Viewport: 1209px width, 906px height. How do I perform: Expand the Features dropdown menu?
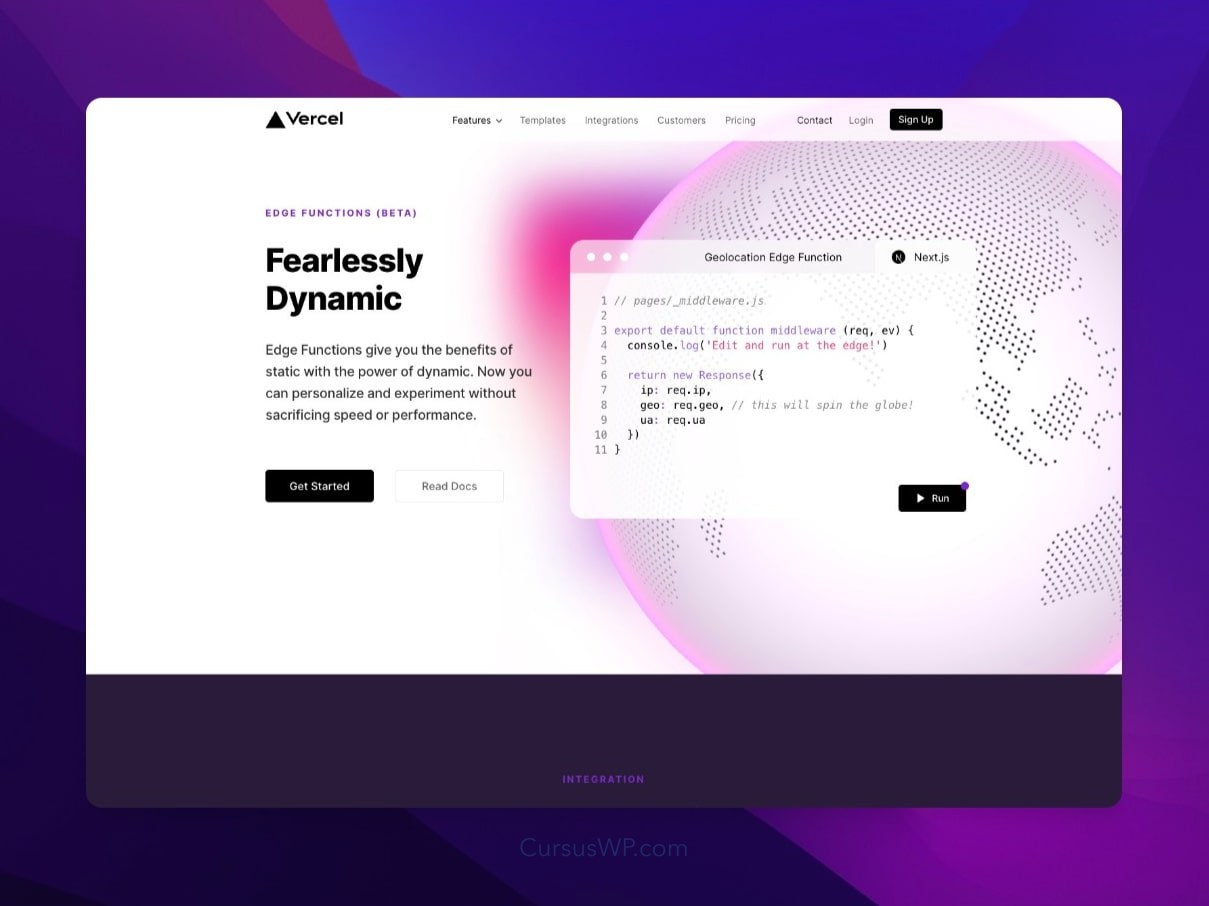pyautogui.click(x=476, y=120)
